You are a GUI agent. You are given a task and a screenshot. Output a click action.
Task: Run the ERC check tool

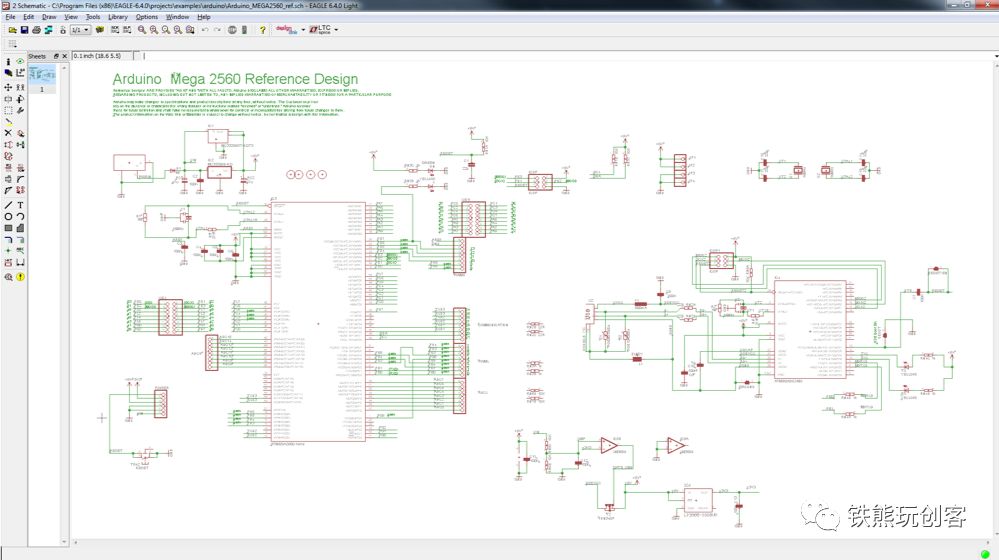(8, 277)
